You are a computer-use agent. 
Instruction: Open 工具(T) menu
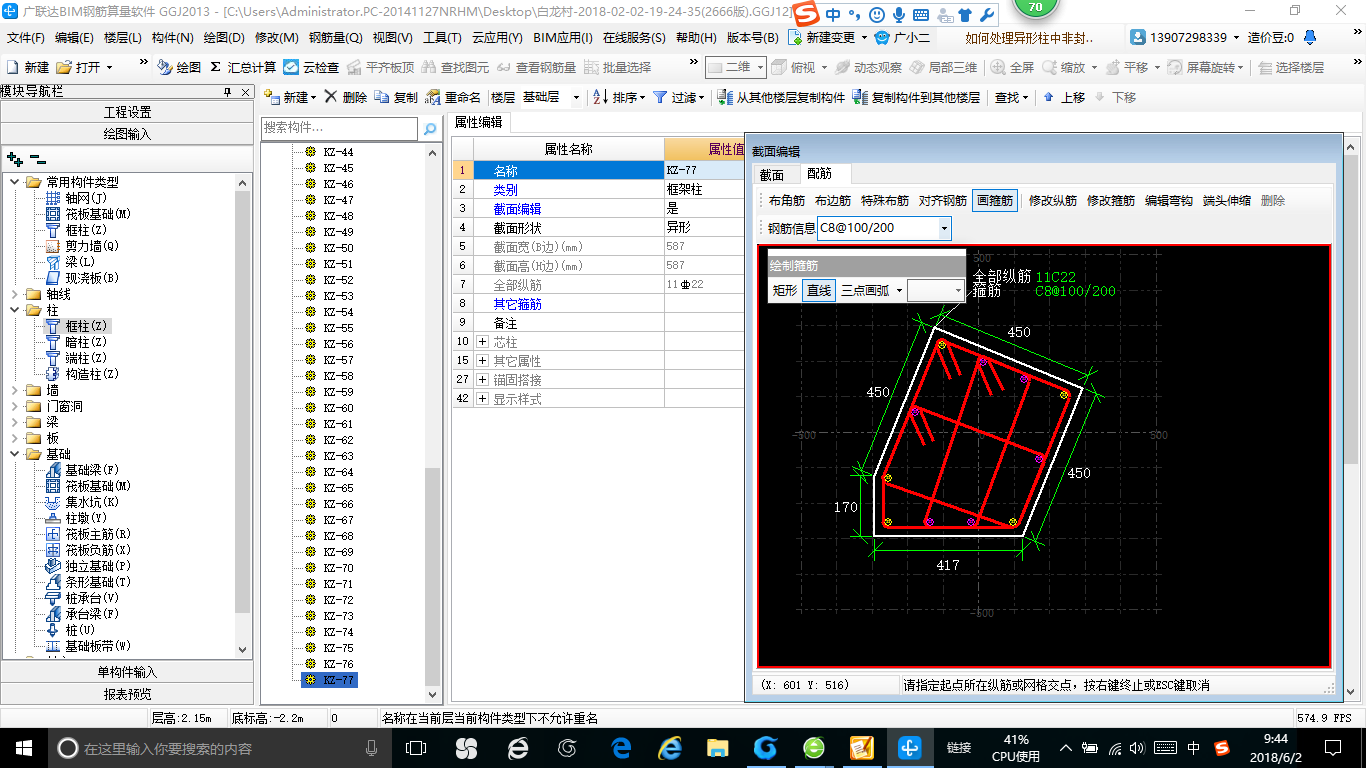pyautogui.click(x=442, y=38)
